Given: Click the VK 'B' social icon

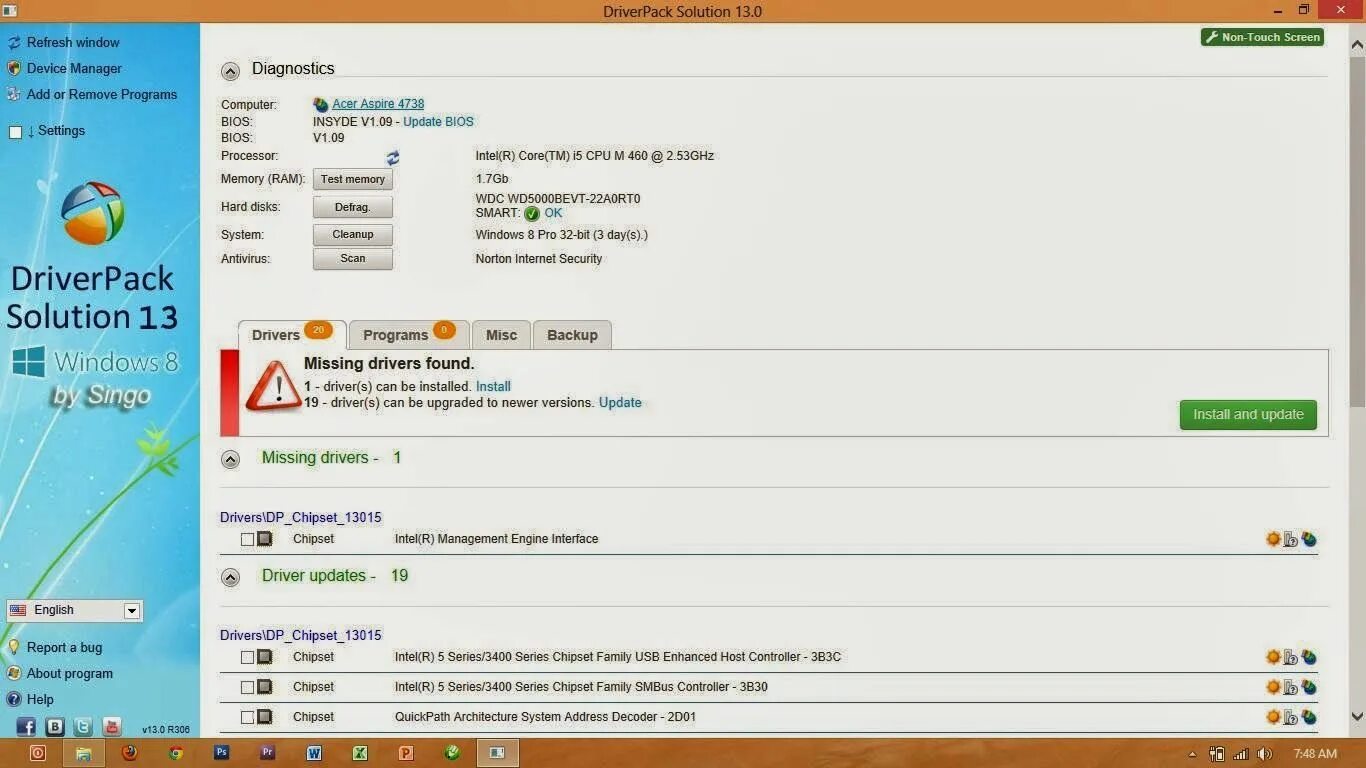Looking at the screenshot, I should (55, 727).
